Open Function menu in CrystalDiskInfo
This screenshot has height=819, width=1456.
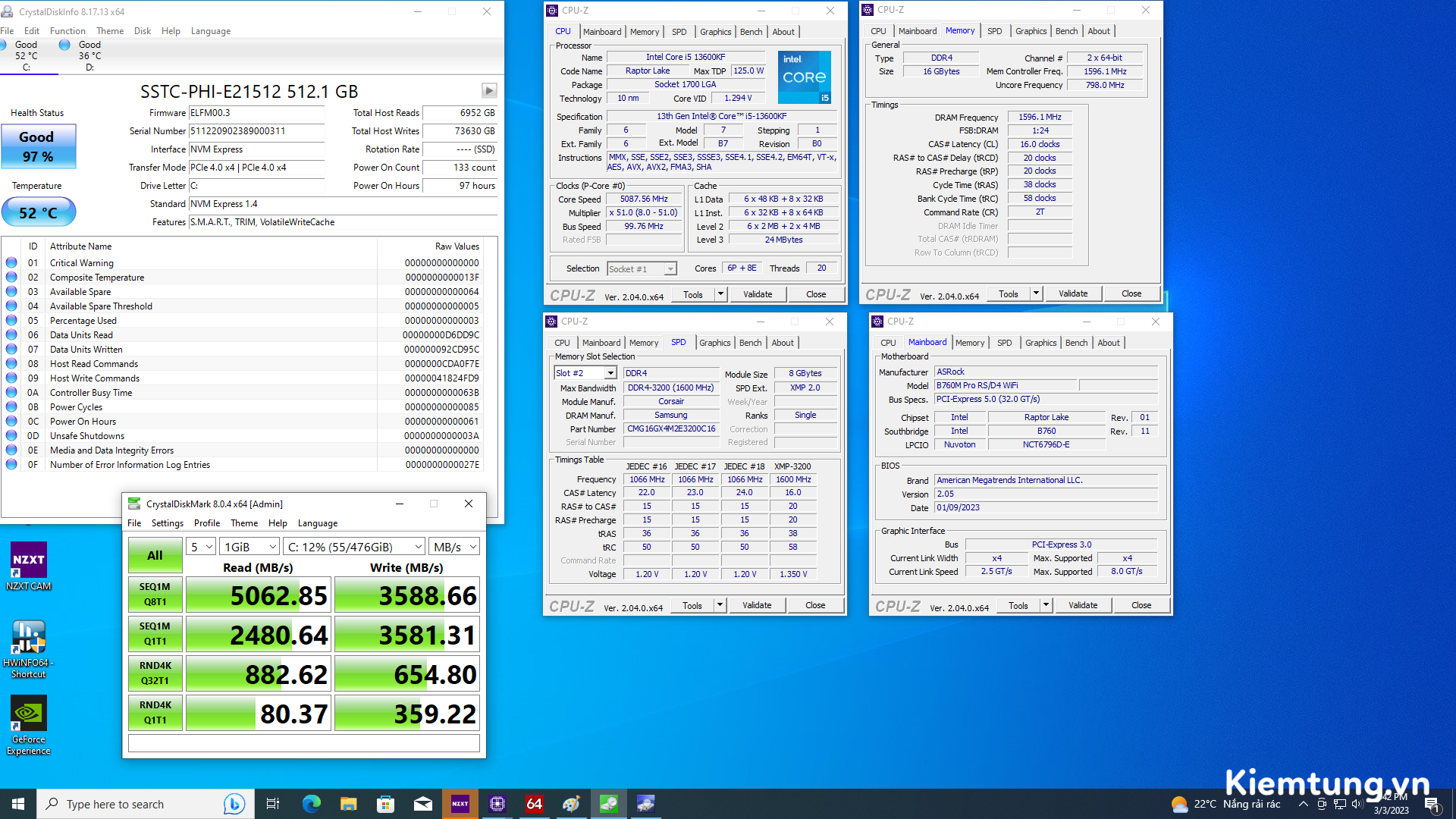click(67, 31)
